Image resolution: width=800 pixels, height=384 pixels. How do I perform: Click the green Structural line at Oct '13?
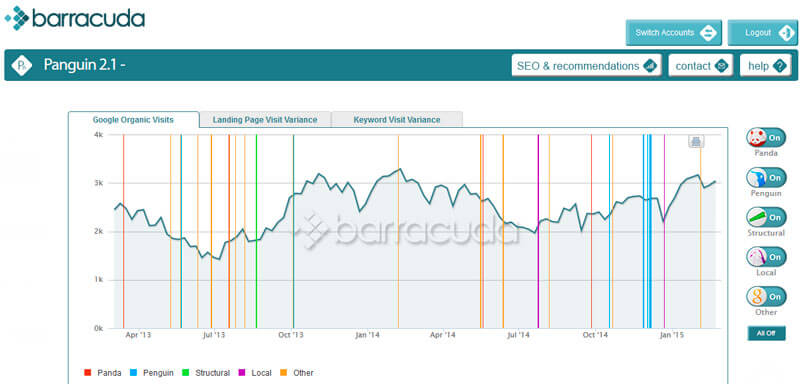click(293, 231)
